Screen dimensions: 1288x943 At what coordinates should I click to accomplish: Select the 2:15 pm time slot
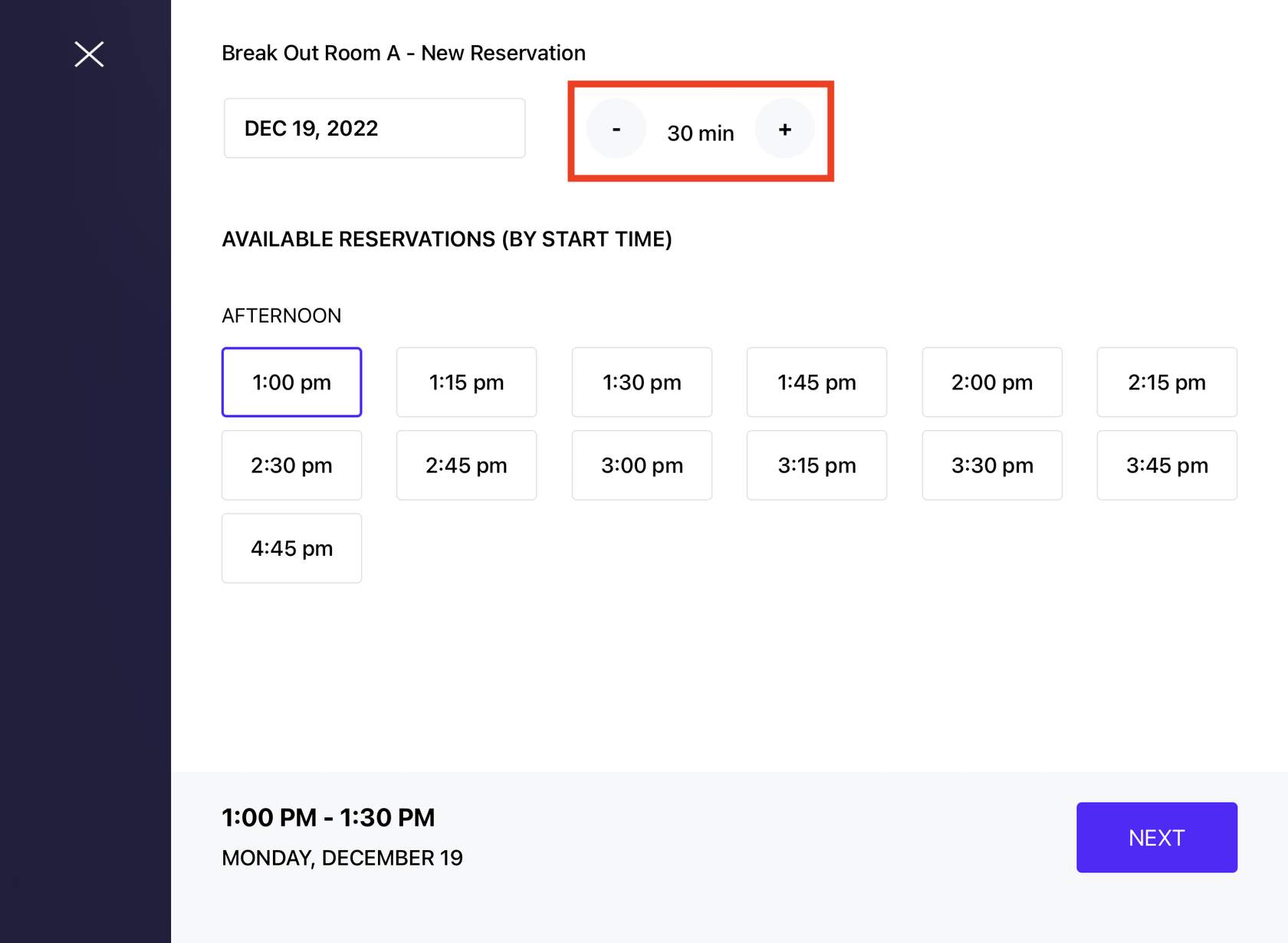pyautogui.click(x=1167, y=382)
